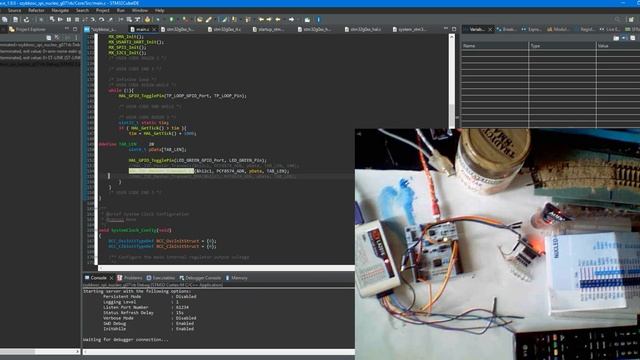Close the main.c editor tab

pyautogui.click(x=154, y=29)
